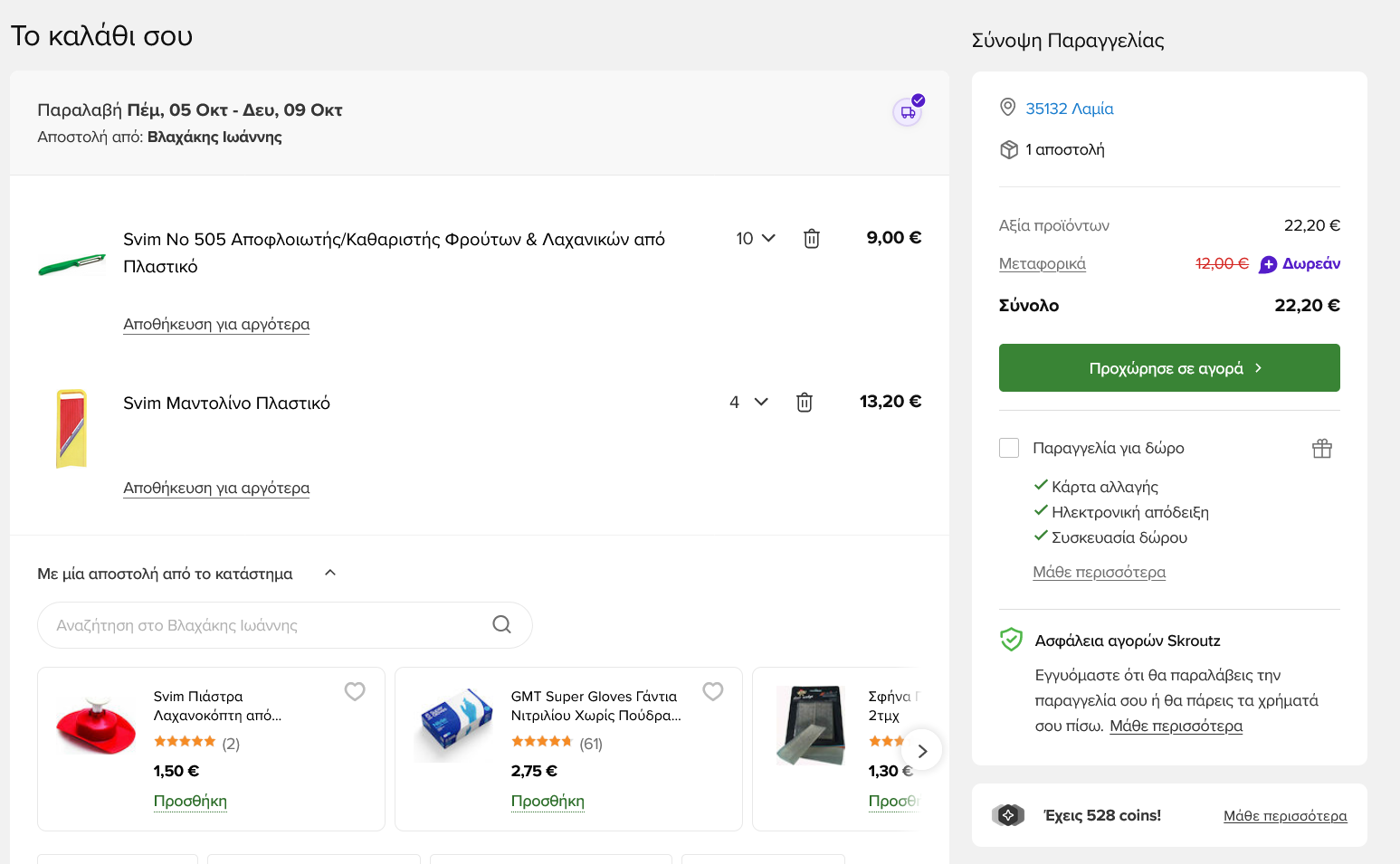1400x864 pixels.
Task: Click the 1 αποστολή text
Action: (1065, 149)
